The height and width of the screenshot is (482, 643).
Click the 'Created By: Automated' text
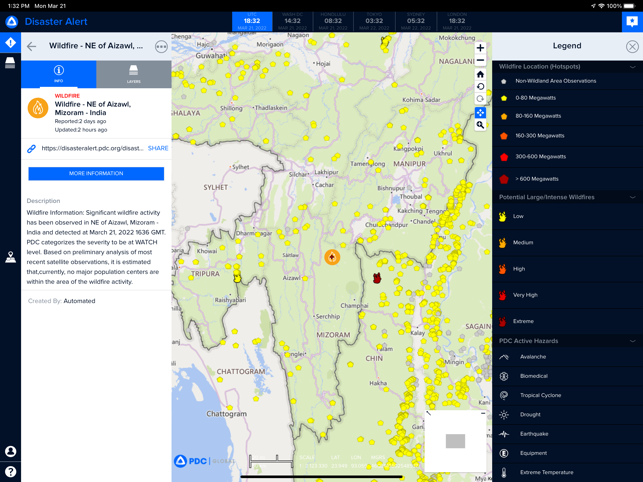coord(62,301)
